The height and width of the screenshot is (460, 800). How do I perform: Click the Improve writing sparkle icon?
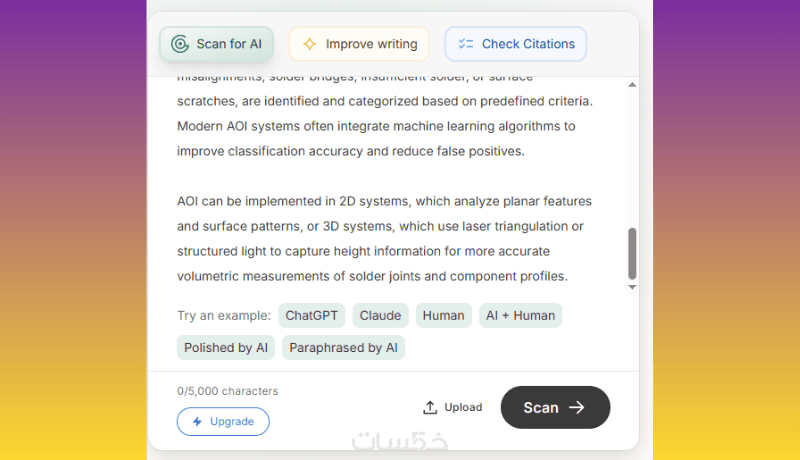click(309, 44)
